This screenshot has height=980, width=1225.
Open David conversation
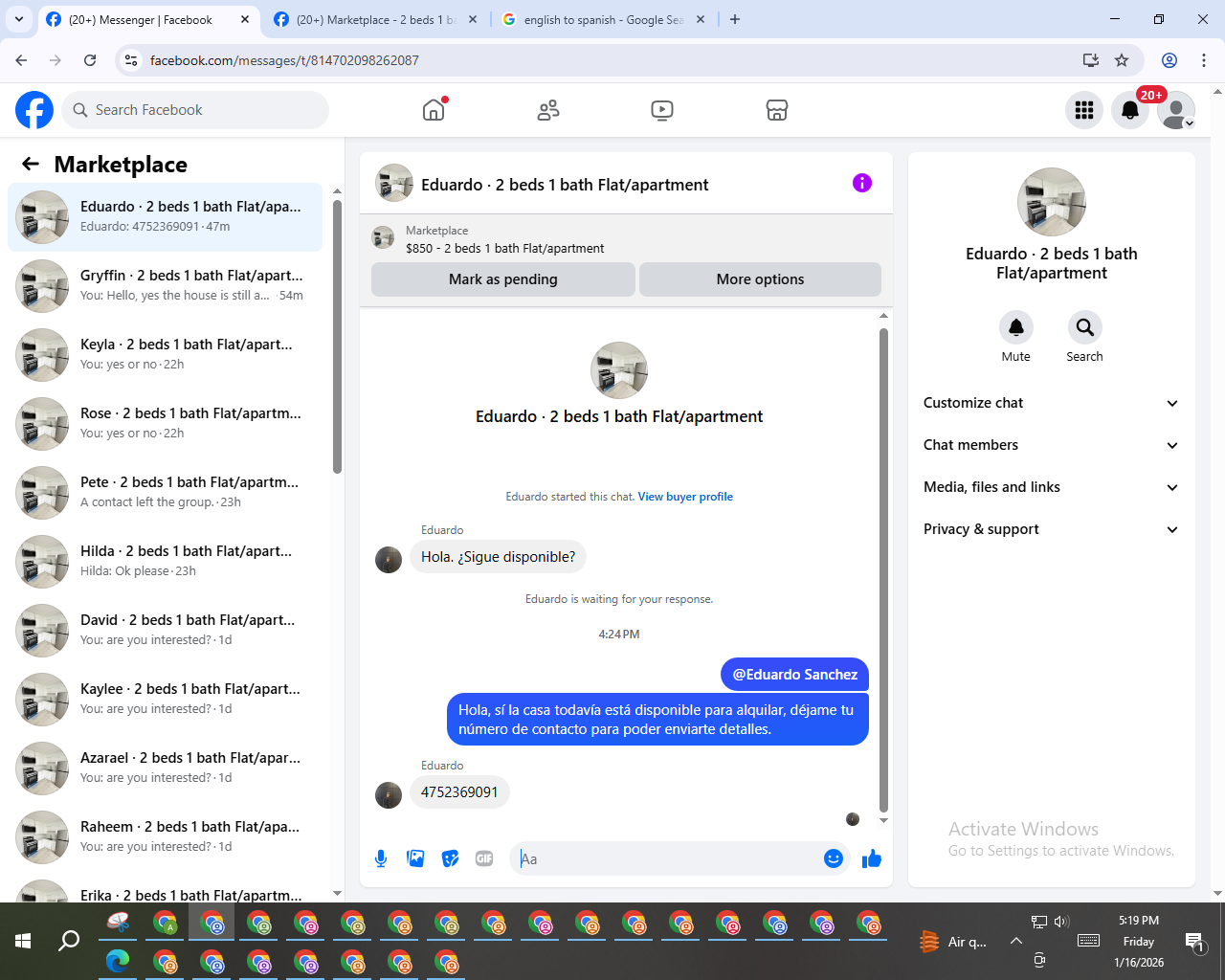pos(165,631)
